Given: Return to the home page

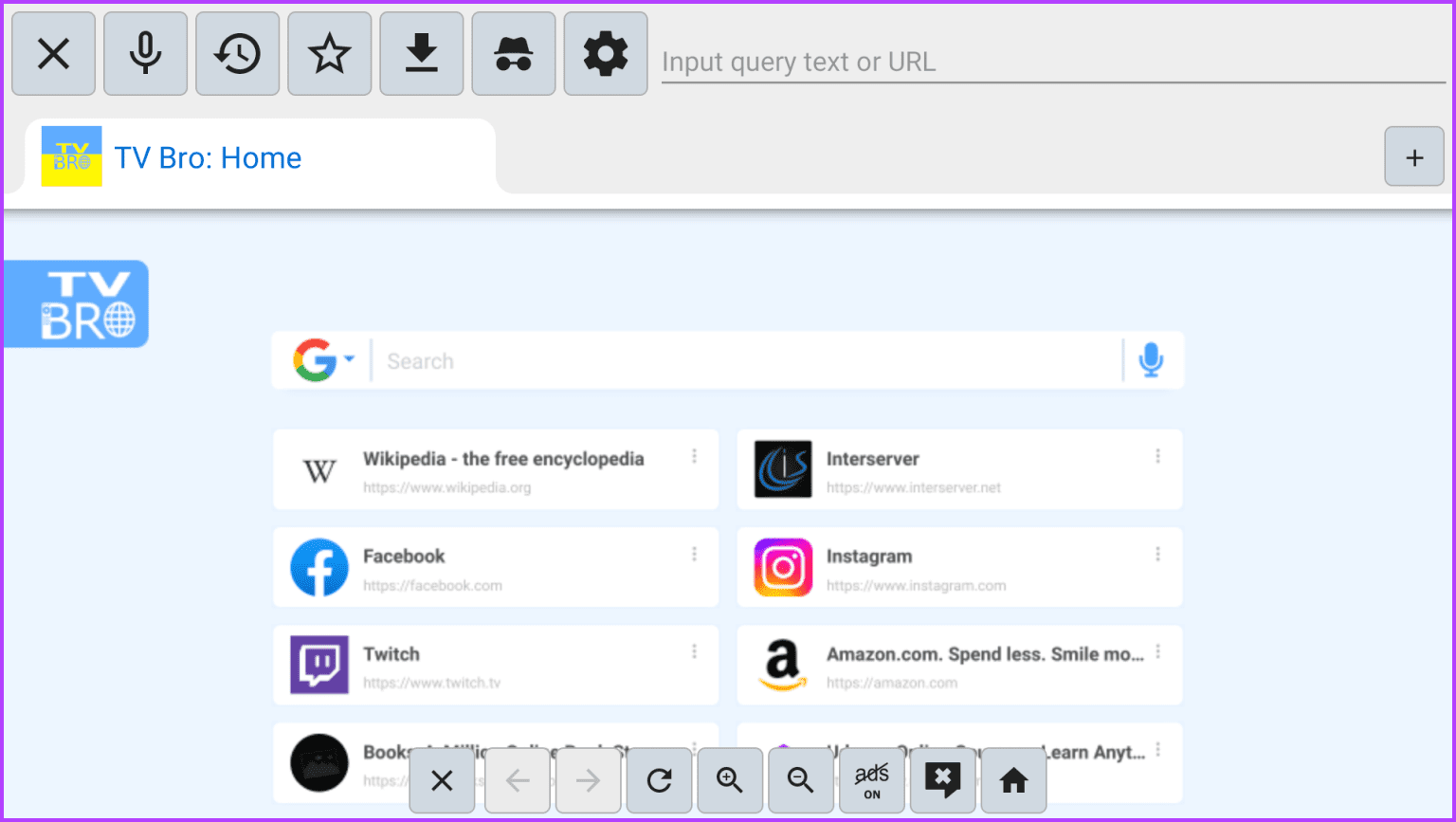Looking at the screenshot, I should pos(1012,779).
